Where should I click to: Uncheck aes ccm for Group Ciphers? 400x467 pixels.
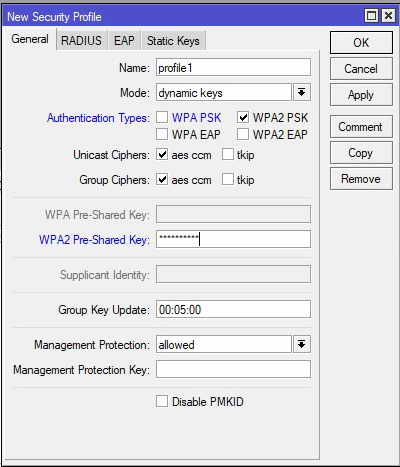click(162, 179)
